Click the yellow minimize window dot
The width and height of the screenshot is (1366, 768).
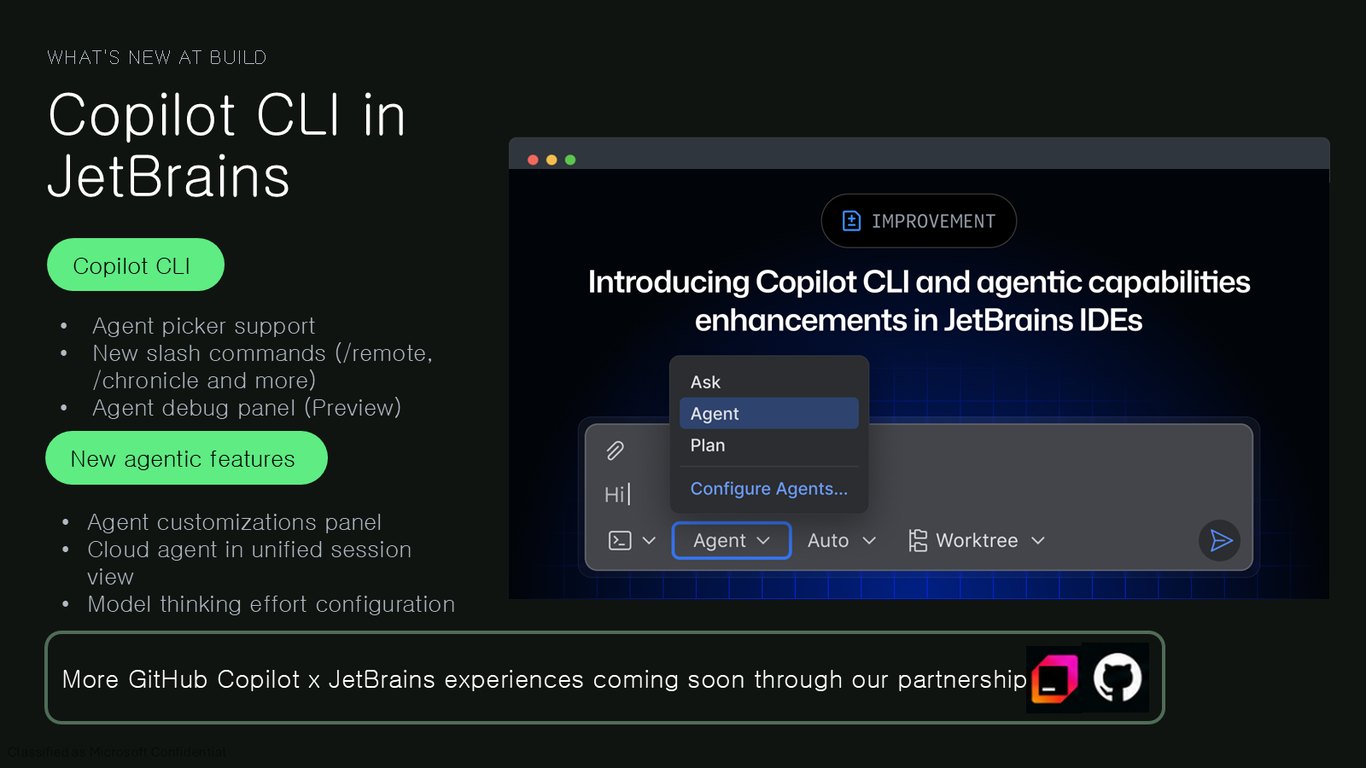551,160
